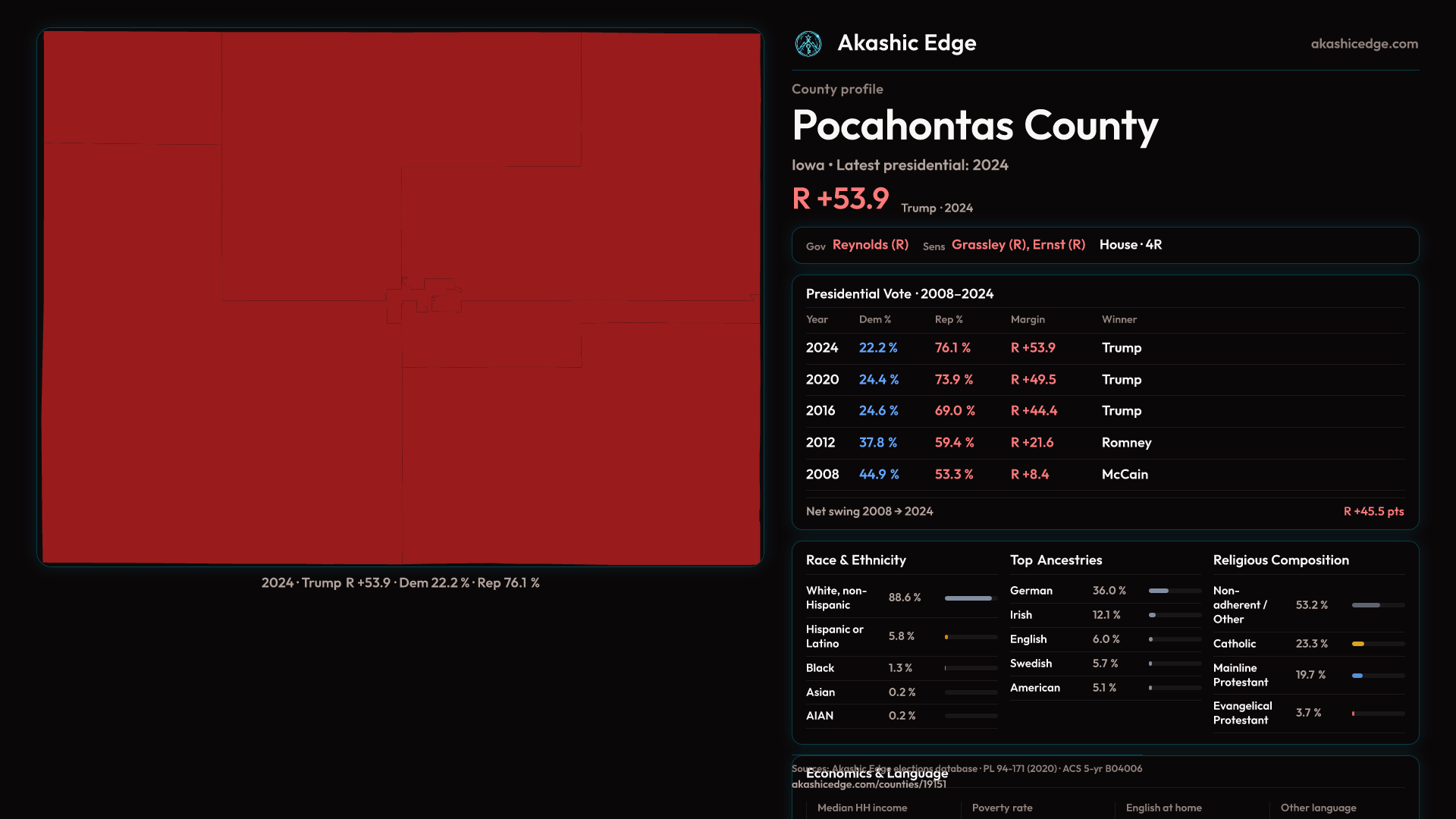Screen dimensions: 1456x819
Task: Click the Net swing R +45.5 pts value
Action: (x=1373, y=512)
